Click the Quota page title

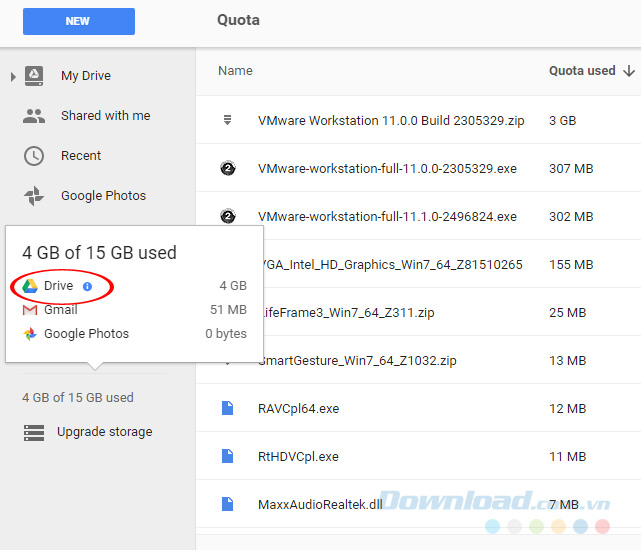coord(238,20)
